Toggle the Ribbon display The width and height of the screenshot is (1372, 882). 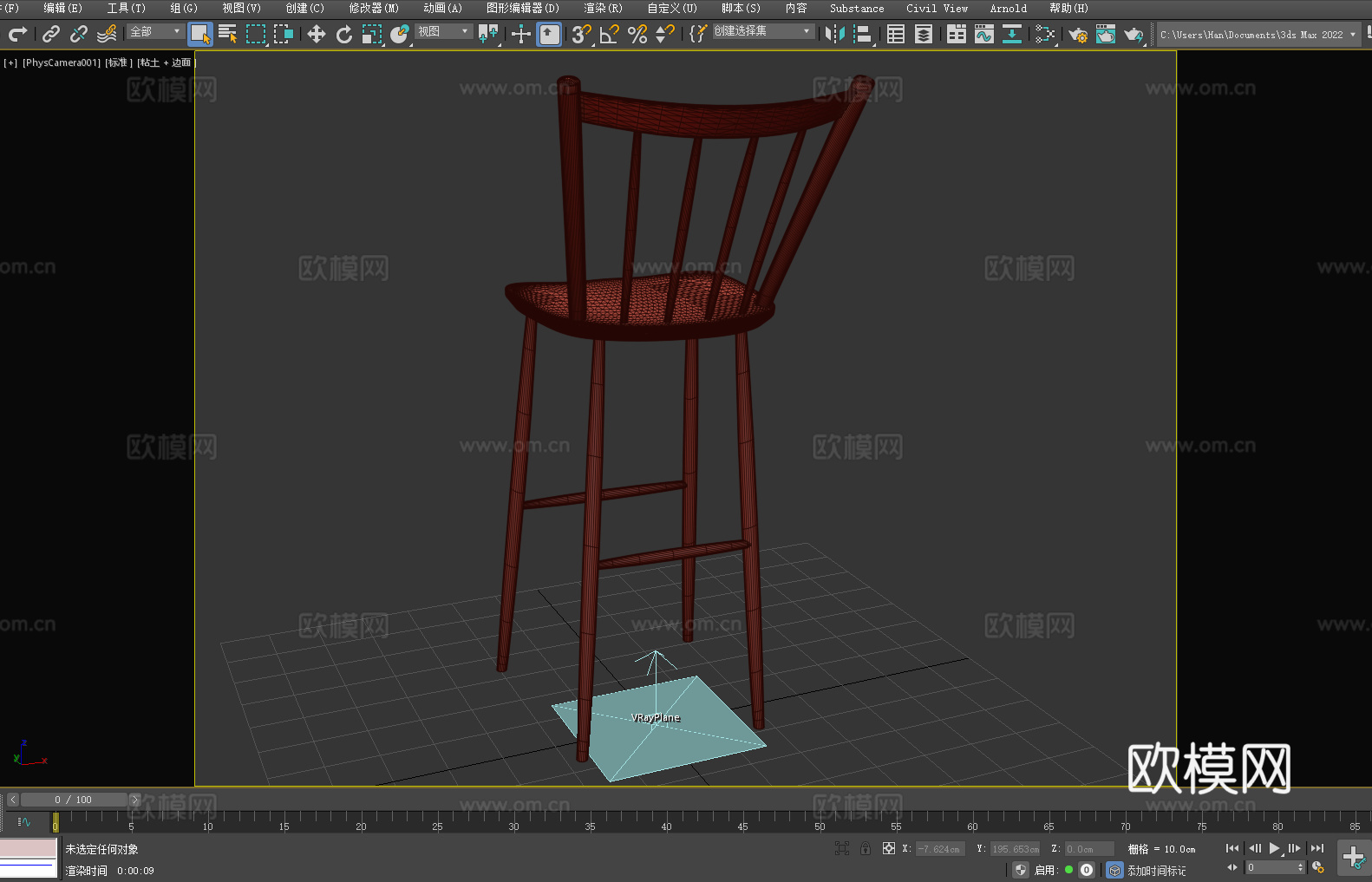tap(957, 34)
